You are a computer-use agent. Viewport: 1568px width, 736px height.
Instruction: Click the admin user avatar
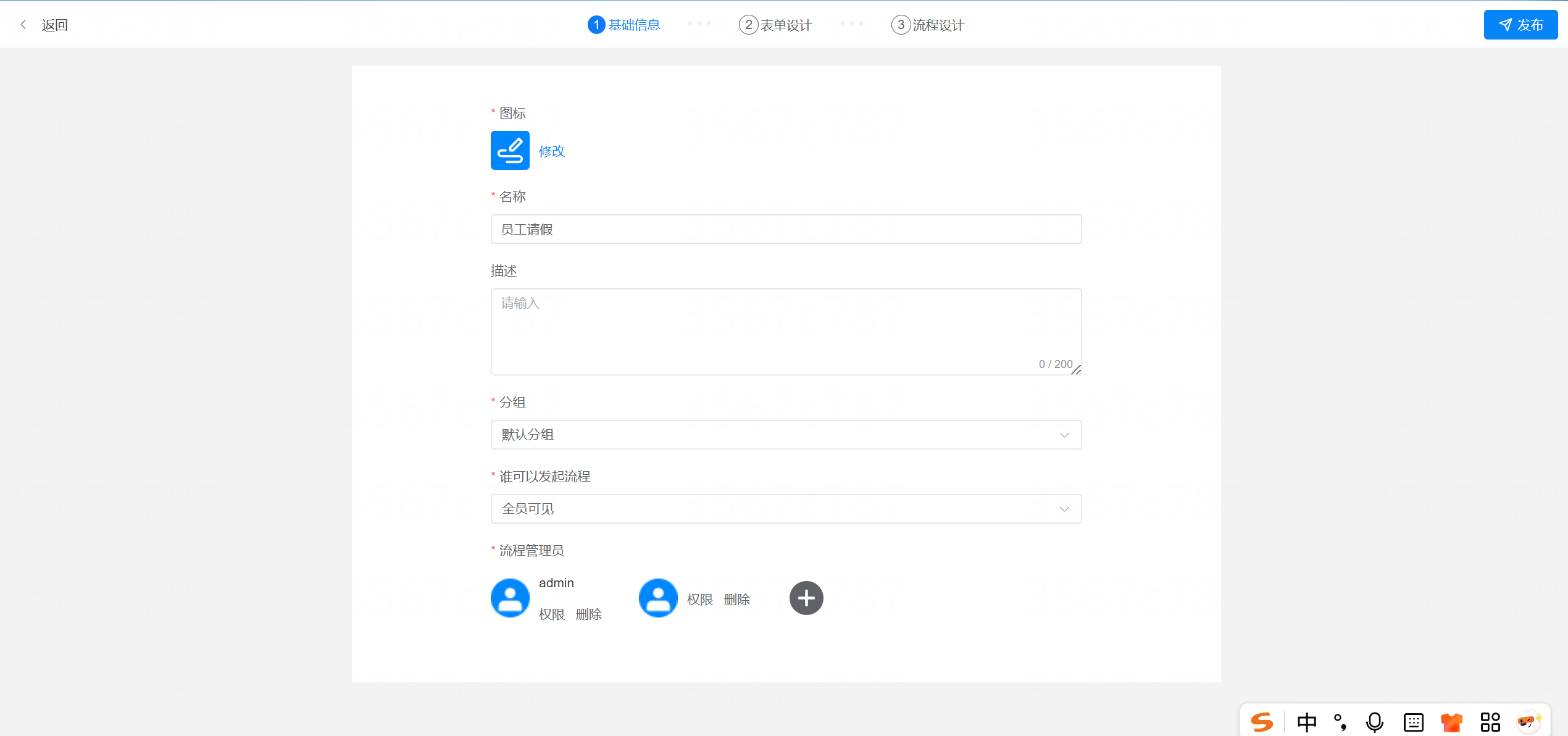(x=510, y=598)
